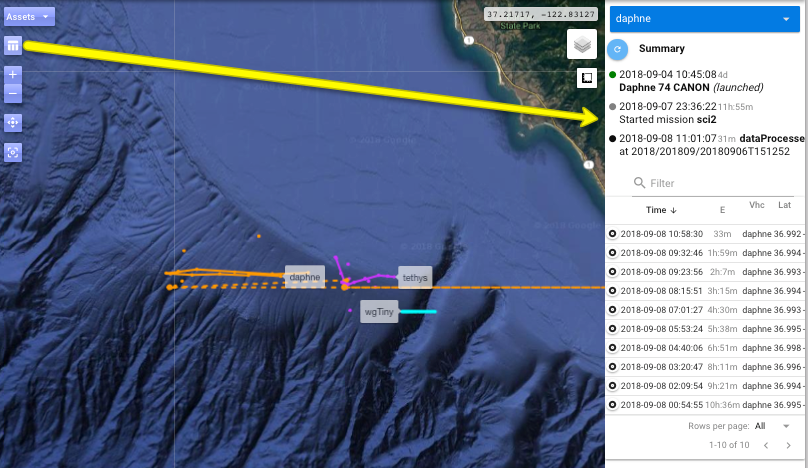Zoom out of the map

point(13,93)
